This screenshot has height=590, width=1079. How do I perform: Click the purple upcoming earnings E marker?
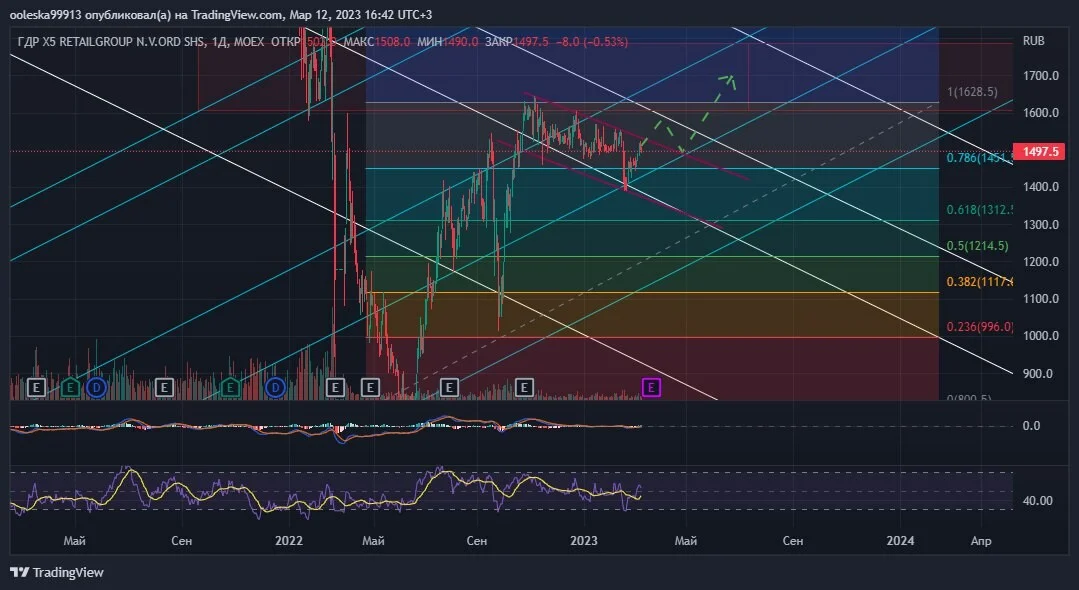tap(651, 388)
